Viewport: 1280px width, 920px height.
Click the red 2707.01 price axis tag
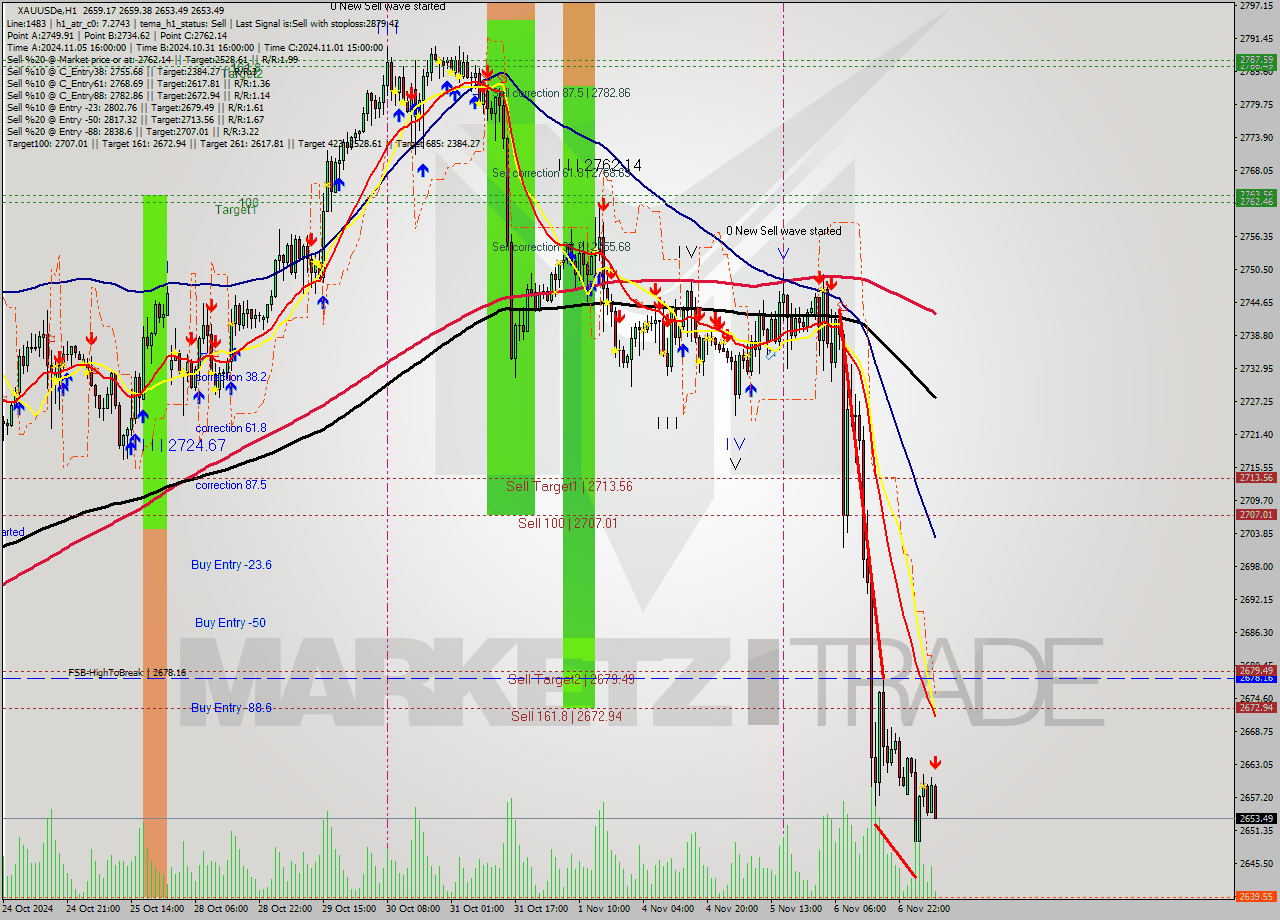coord(1256,514)
